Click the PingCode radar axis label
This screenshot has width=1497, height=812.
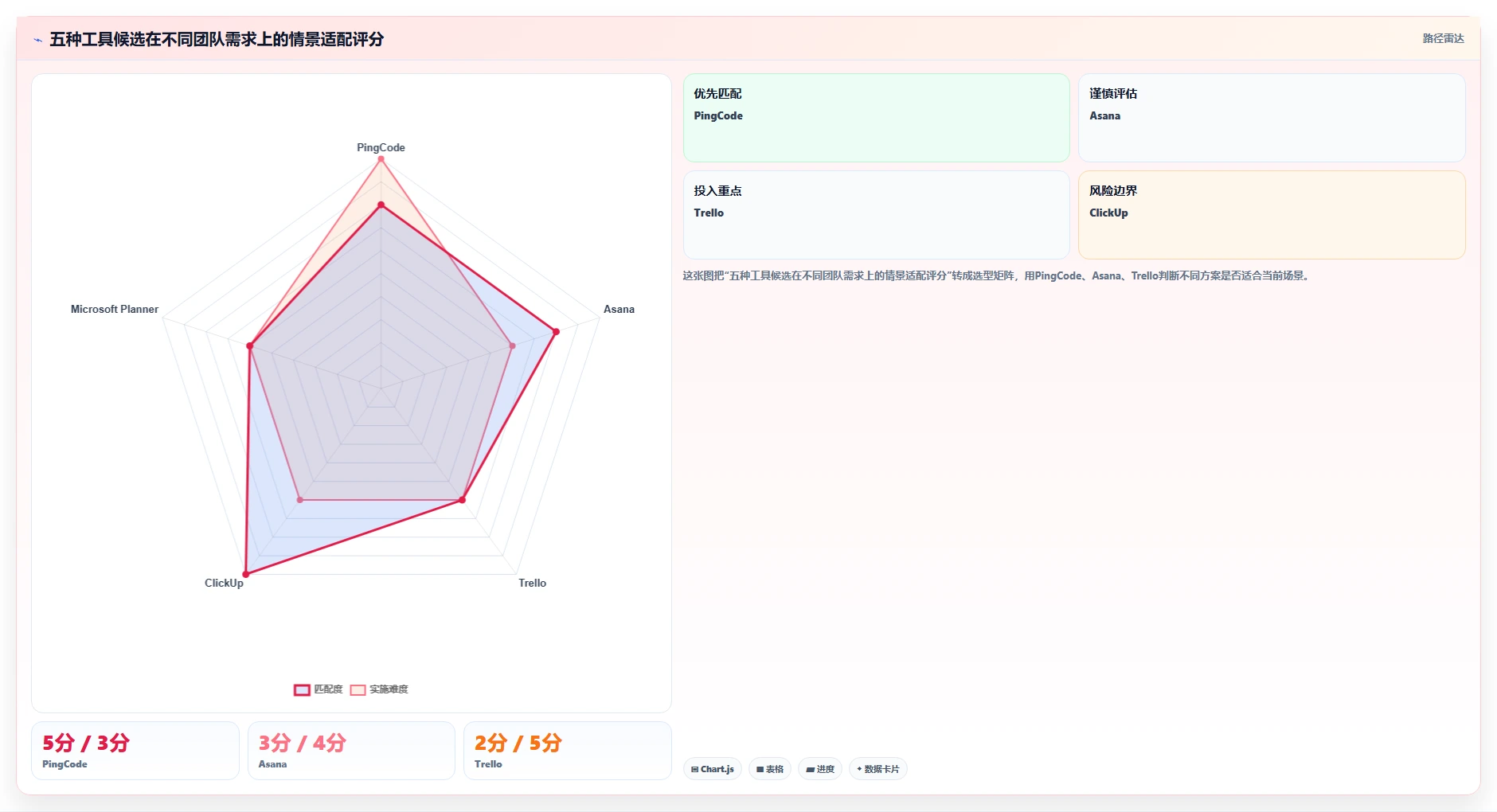point(381,147)
